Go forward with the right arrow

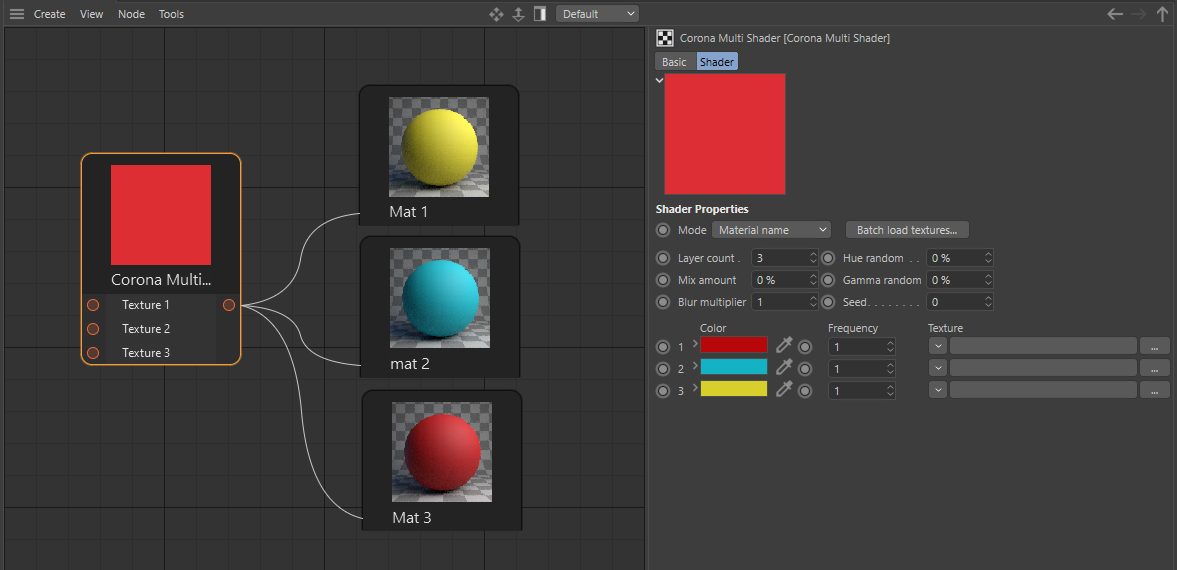[x=1140, y=14]
